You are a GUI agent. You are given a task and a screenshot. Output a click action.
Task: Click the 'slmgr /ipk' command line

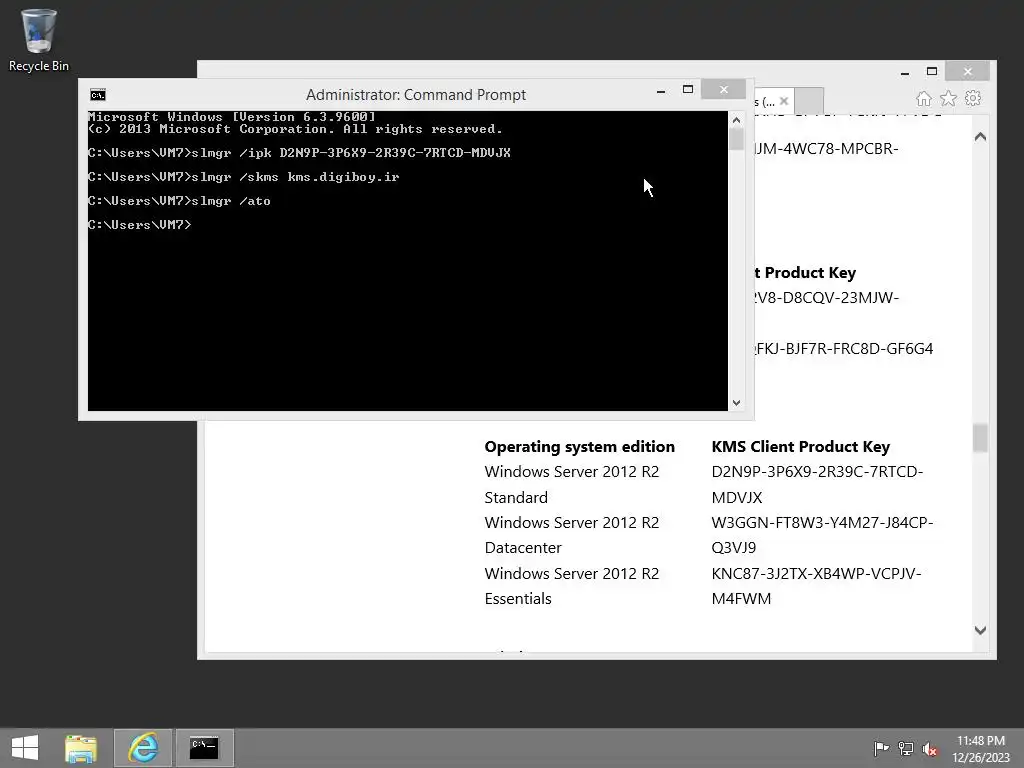[299, 153]
